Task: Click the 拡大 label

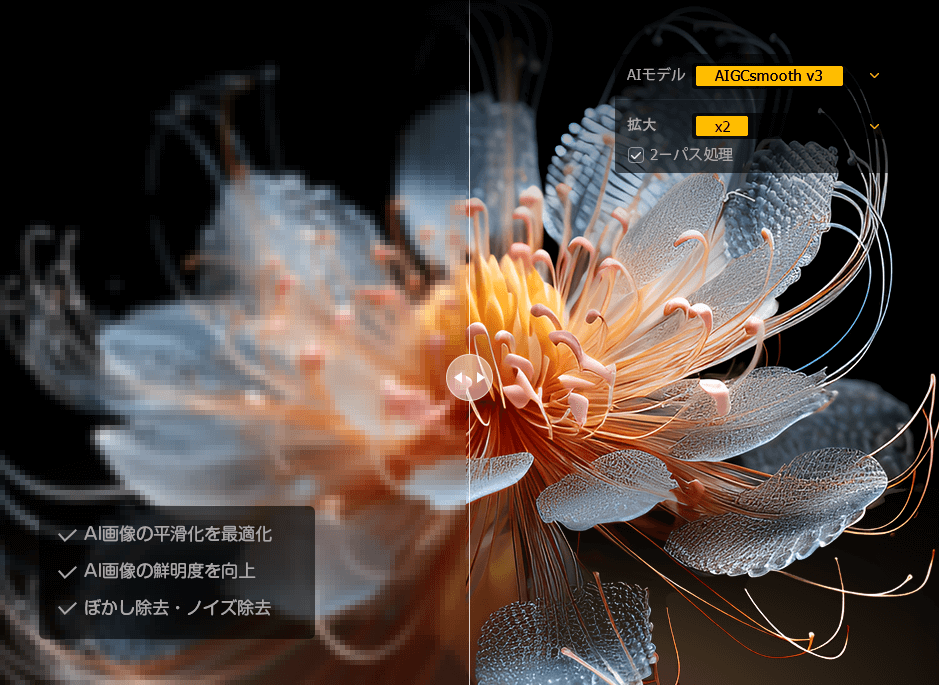Action: pos(641,125)
